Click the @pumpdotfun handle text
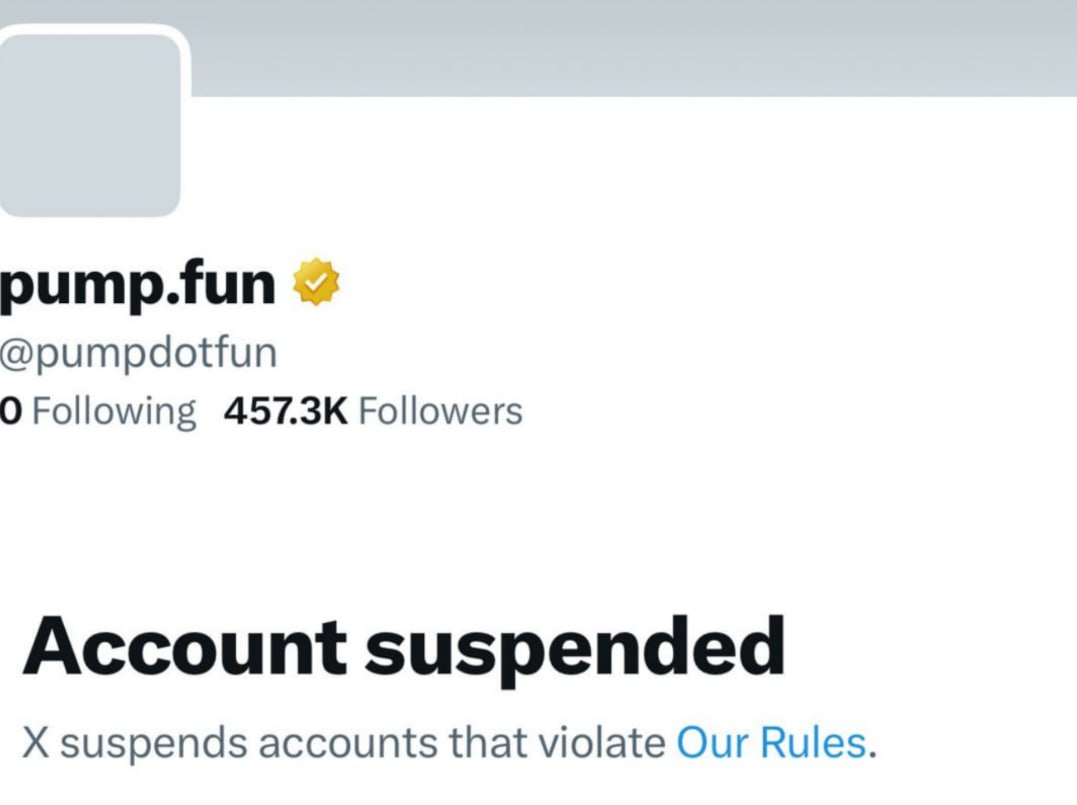This screenshot has width=1077, height=805. click(138, 353)
